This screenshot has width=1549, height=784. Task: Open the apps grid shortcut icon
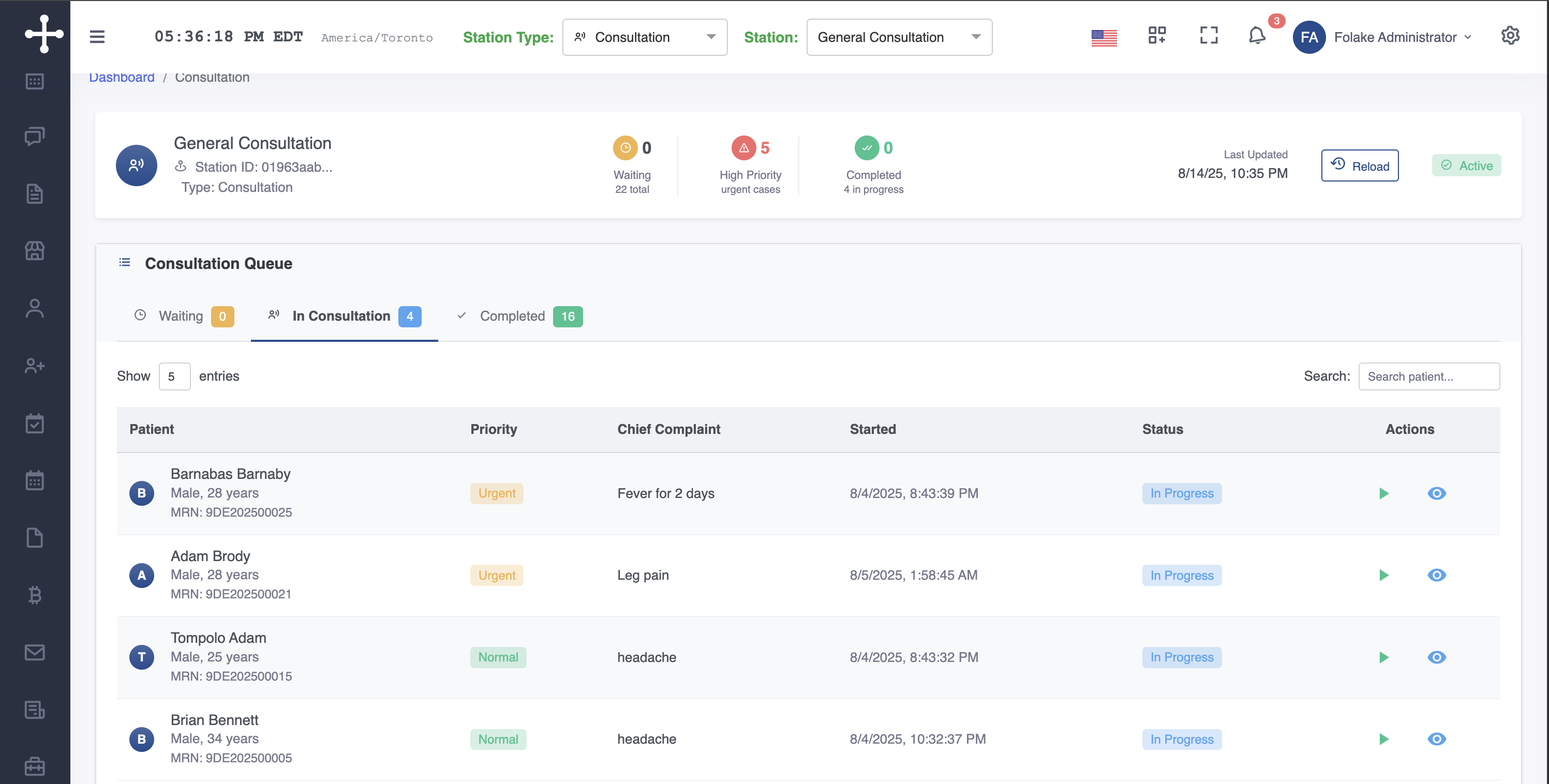[x=1156, y=36]
